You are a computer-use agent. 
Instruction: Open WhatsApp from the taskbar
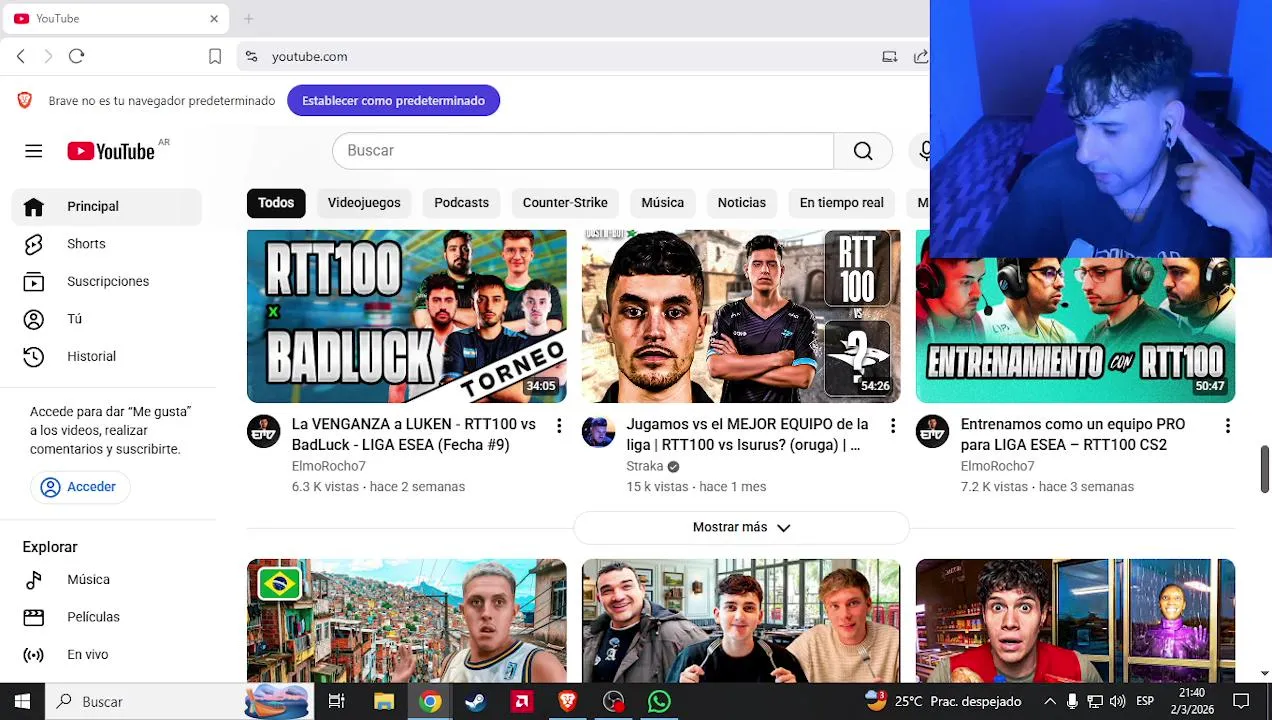[659, 701]
